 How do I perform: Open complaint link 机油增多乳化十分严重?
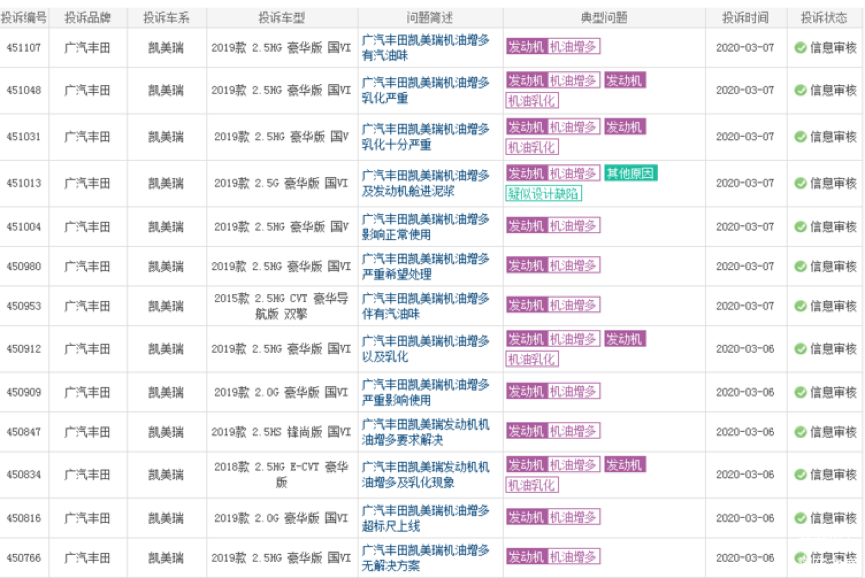point(425,137)
